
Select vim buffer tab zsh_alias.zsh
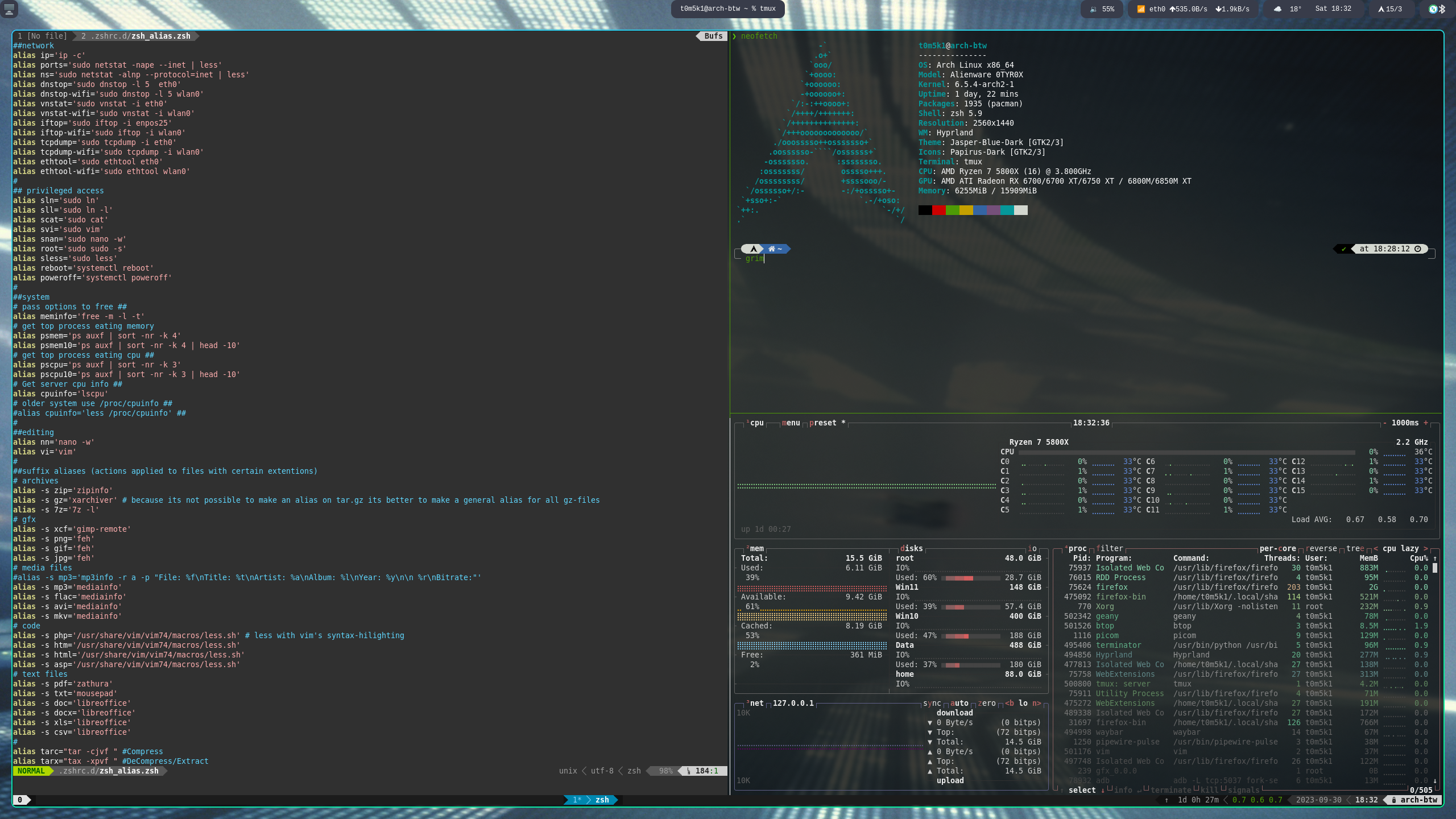(135, 36)
